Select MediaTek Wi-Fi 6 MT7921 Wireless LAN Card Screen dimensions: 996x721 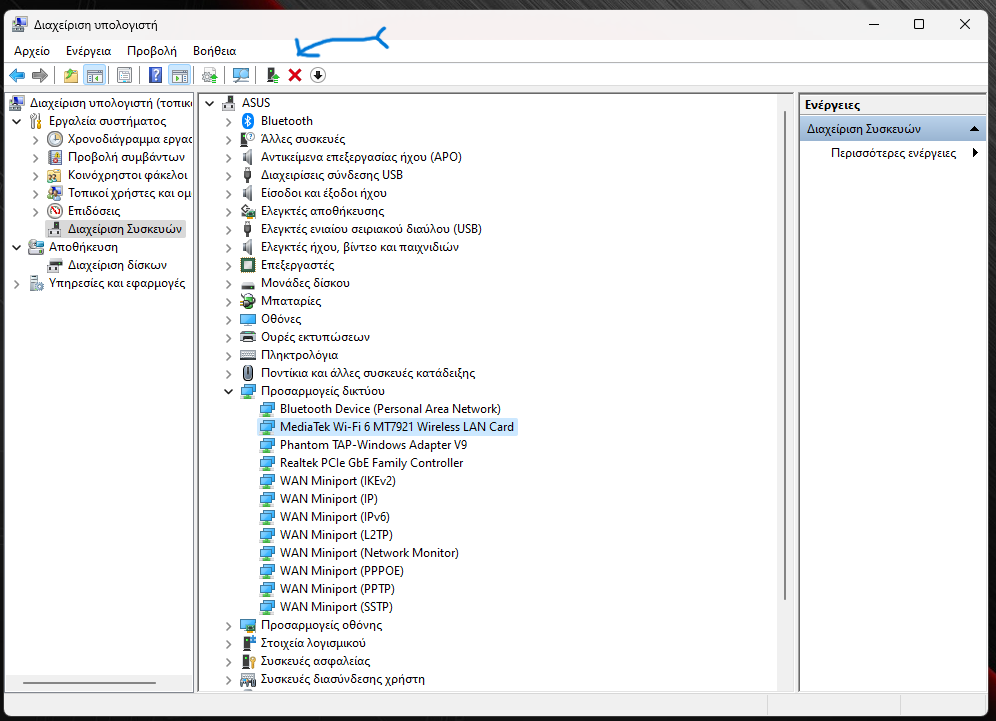[x=396, y=427]
